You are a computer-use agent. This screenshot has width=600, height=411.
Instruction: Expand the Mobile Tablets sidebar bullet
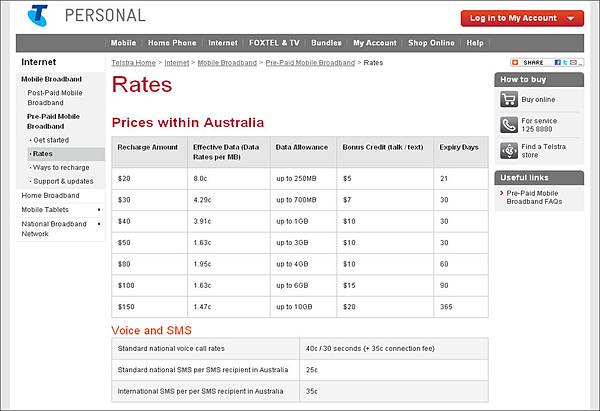[x=99, y=210]
